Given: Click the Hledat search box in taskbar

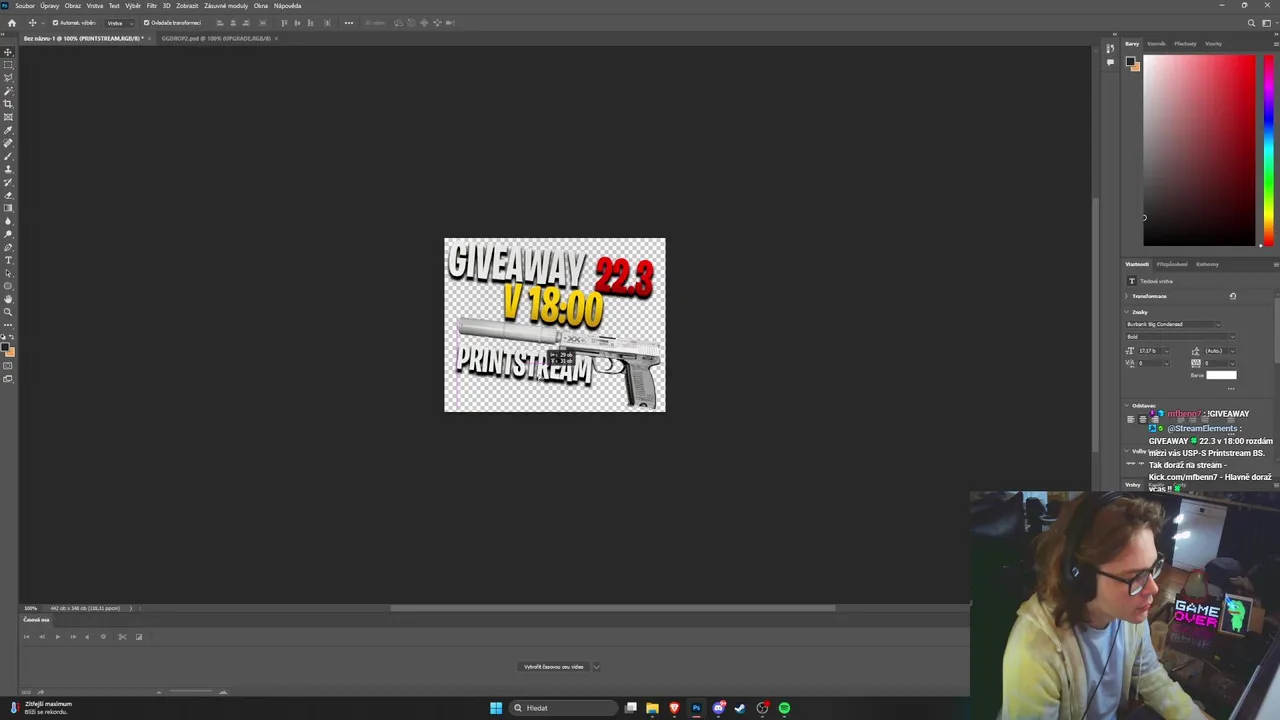Looking at the screenshot, I should 563,708.
